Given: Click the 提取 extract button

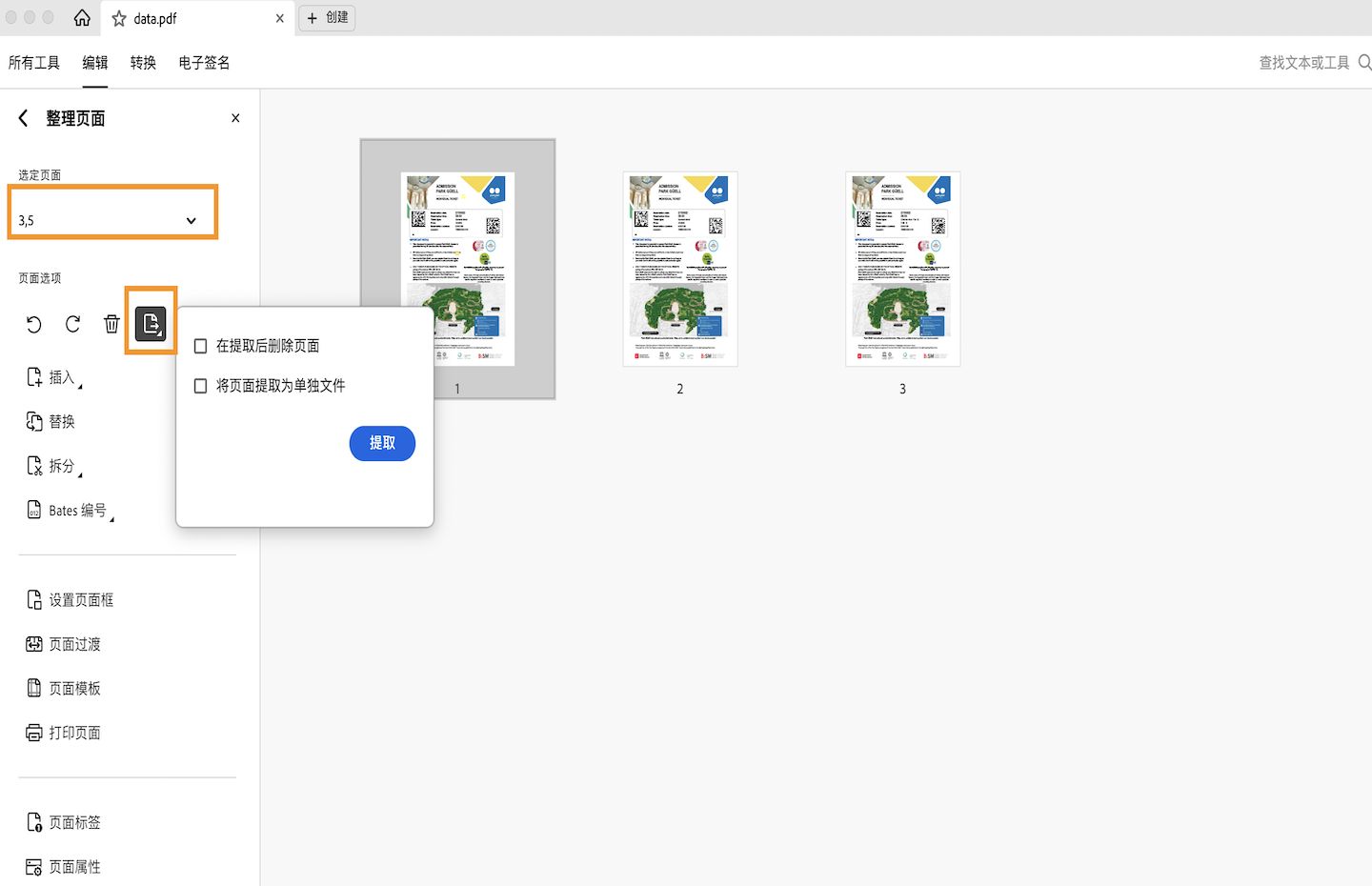Looking at the screenshot, I should (381, 443).
